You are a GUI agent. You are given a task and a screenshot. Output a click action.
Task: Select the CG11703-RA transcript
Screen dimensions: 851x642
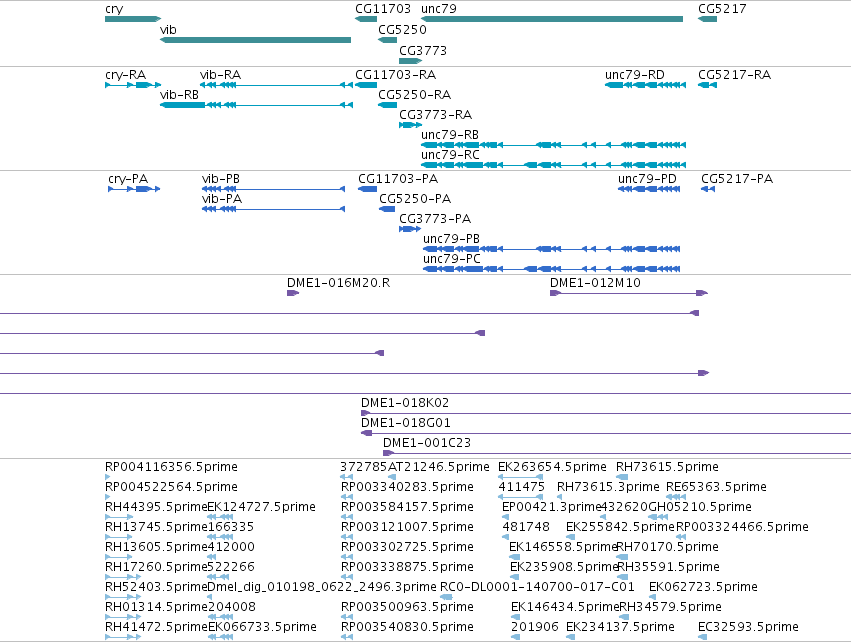point(366,85)
